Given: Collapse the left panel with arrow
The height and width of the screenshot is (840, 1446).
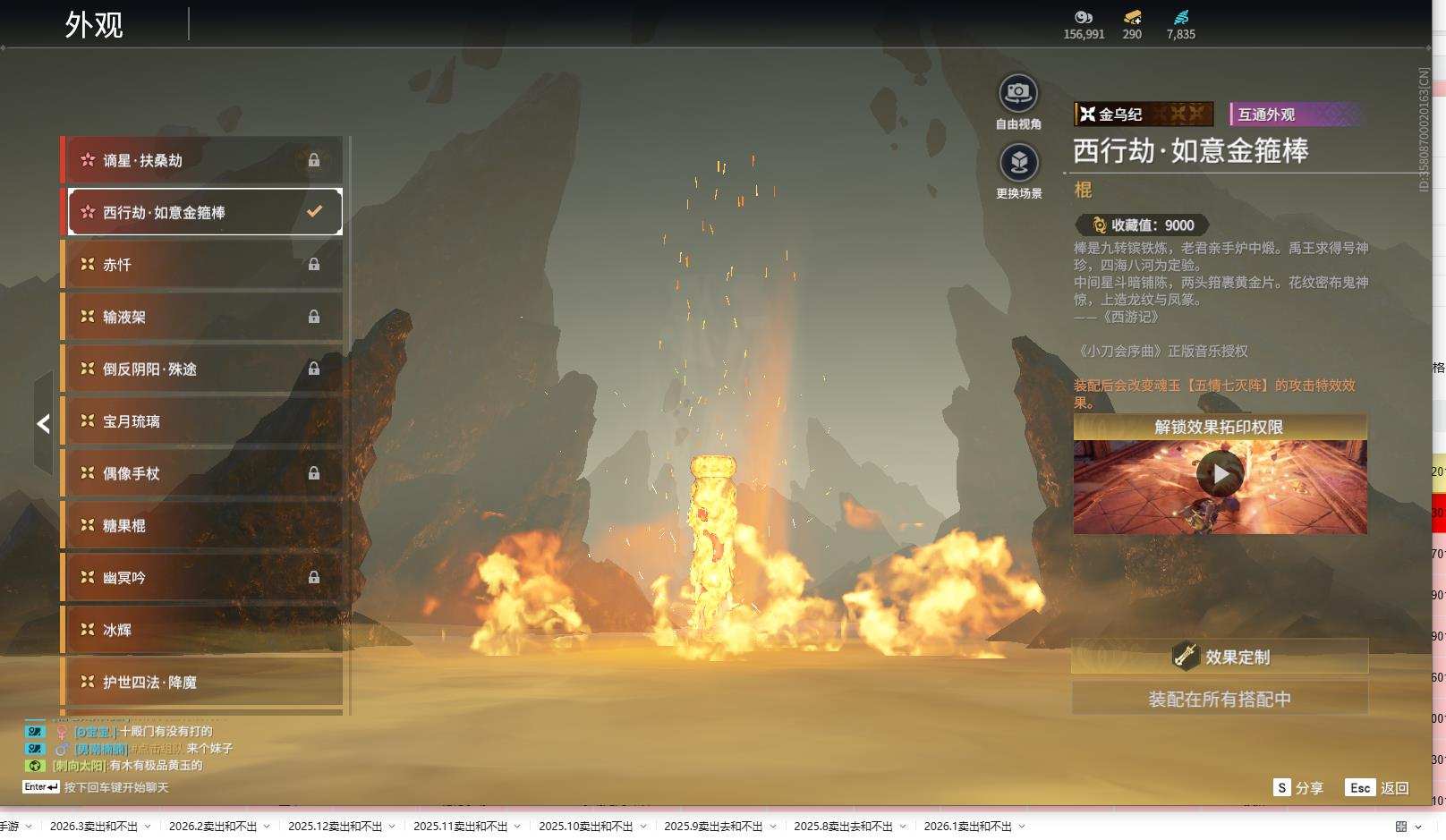Looking at the screenshot, I should pyautogui.click(x=43, y=424).
